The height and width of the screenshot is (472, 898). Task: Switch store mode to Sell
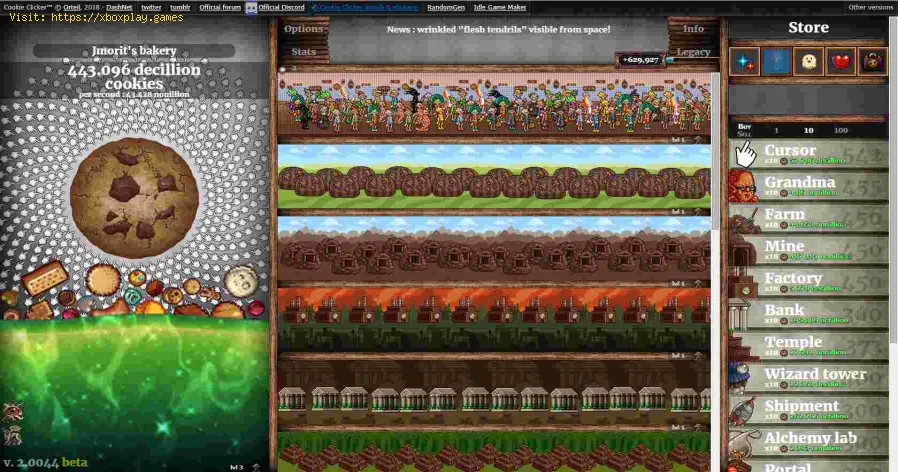744,134
